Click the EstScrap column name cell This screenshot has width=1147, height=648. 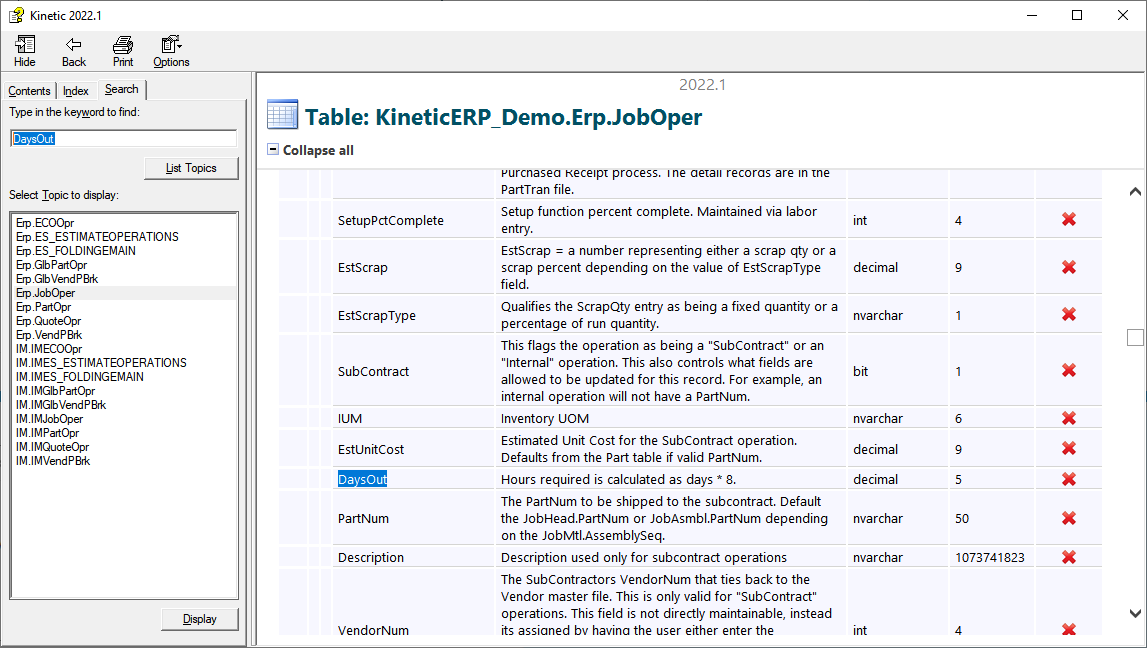click(x=363, y=268)
